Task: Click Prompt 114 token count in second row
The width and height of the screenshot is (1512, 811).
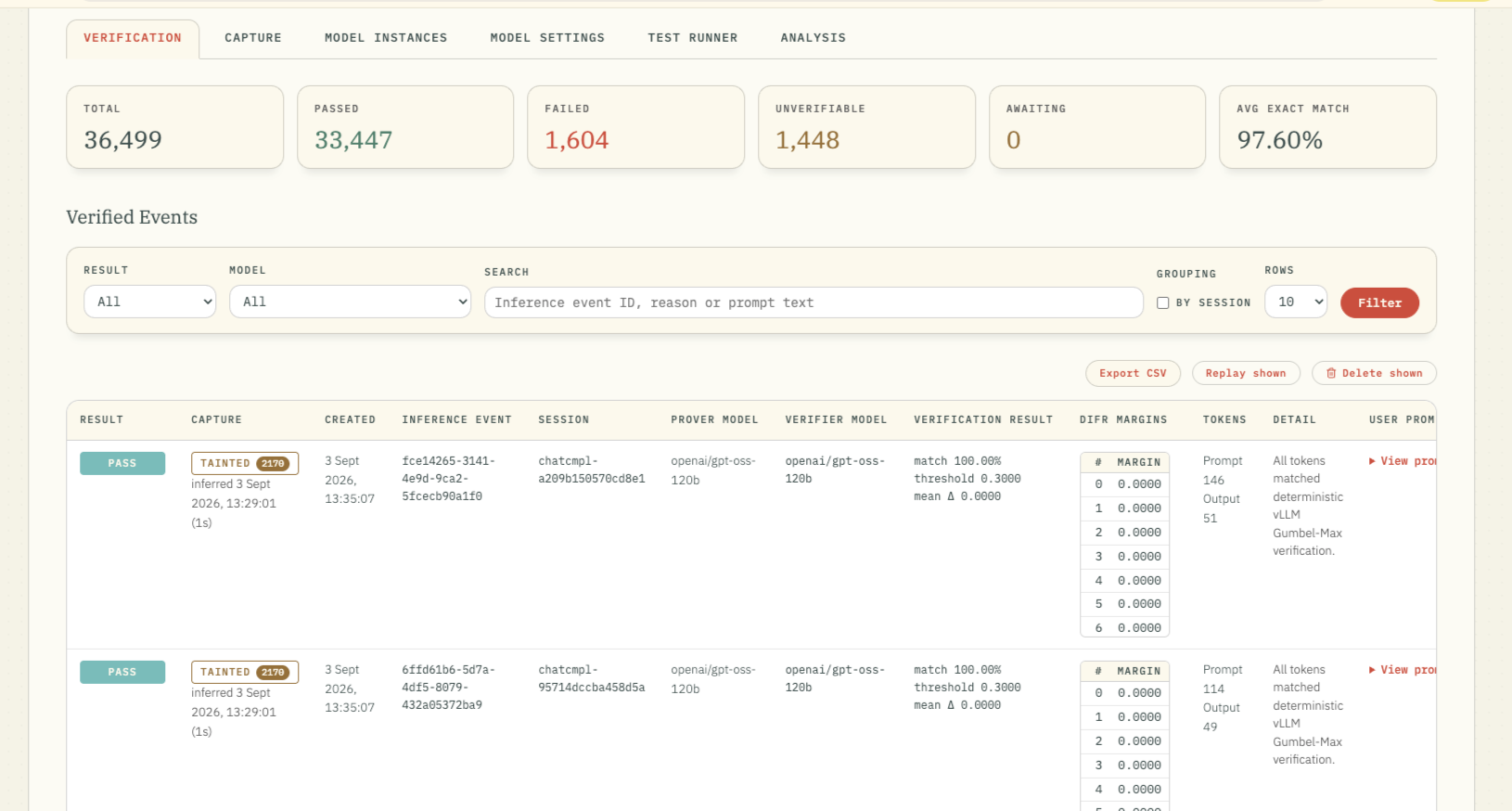Action: [x=1222, y=679]
